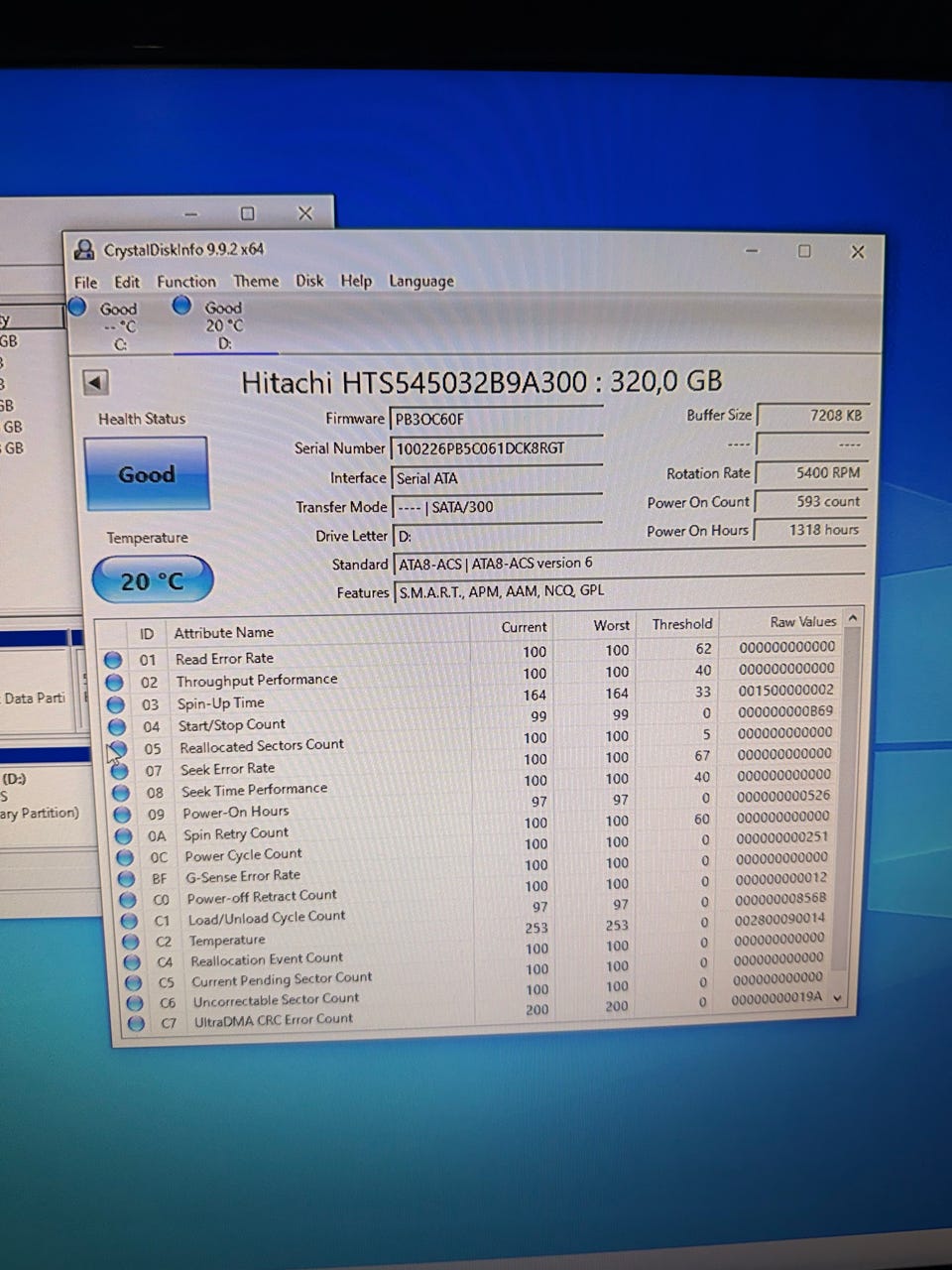Click the status icon for Spin-Up Time
Image resolution: width=952 pixels, height=1270 pixels.
click(115, 704)
